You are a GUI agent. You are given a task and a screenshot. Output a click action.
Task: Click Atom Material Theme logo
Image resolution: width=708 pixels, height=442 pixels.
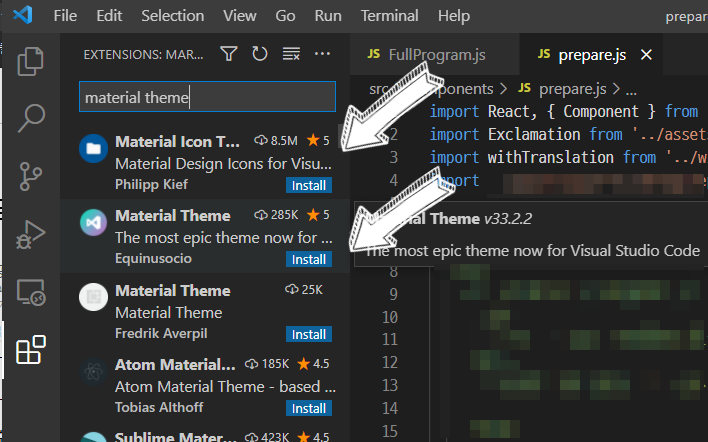point(93,371)
